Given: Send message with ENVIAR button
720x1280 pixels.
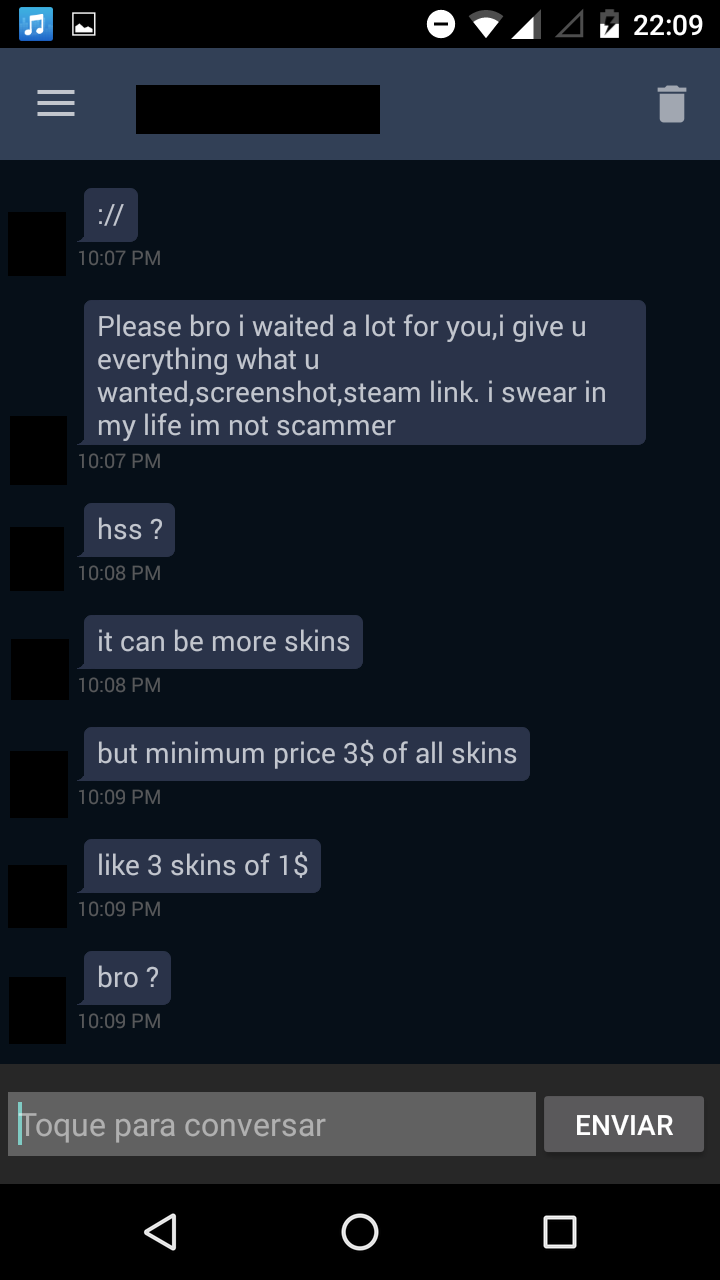Looking at the screenshot, I should 624,1125.
